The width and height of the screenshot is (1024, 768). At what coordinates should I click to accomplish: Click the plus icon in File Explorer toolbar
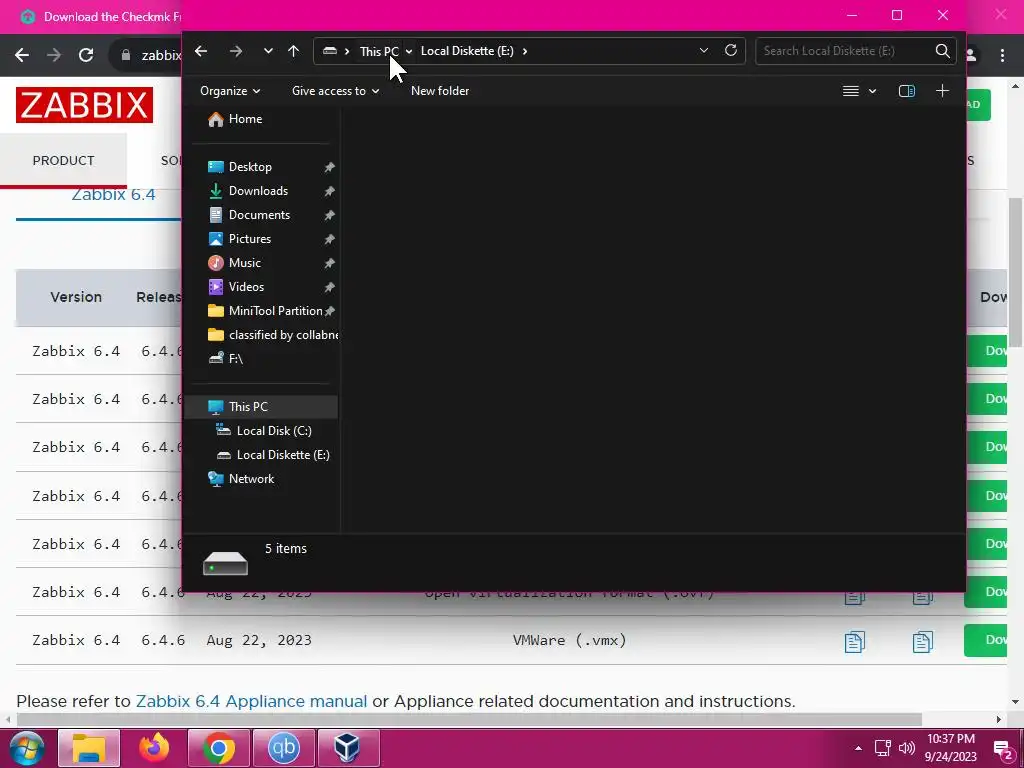[x=942, y=91]
